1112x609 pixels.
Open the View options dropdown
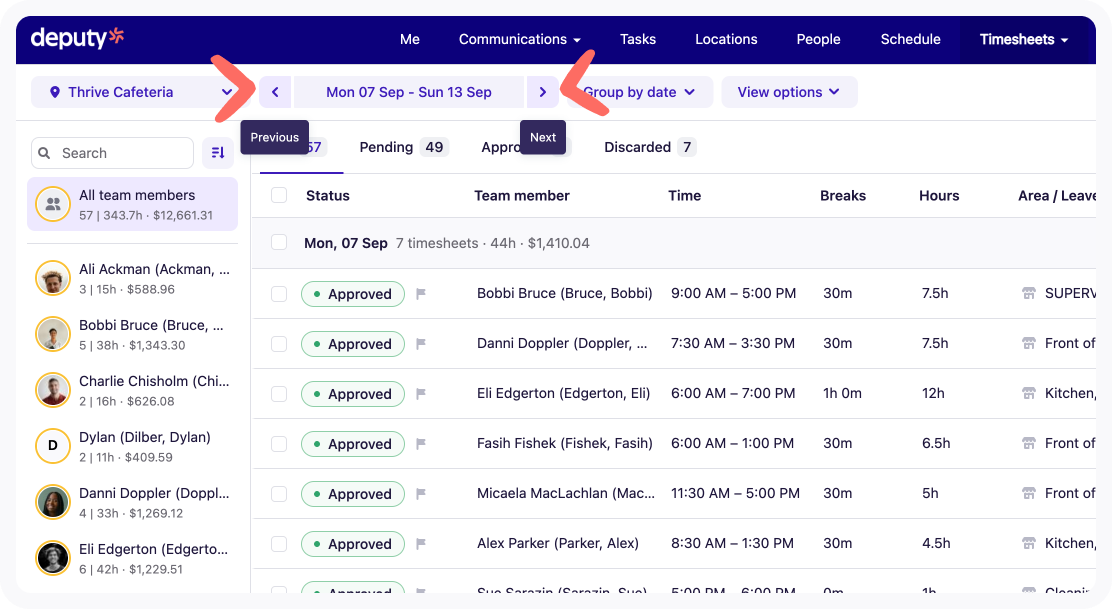789,92
